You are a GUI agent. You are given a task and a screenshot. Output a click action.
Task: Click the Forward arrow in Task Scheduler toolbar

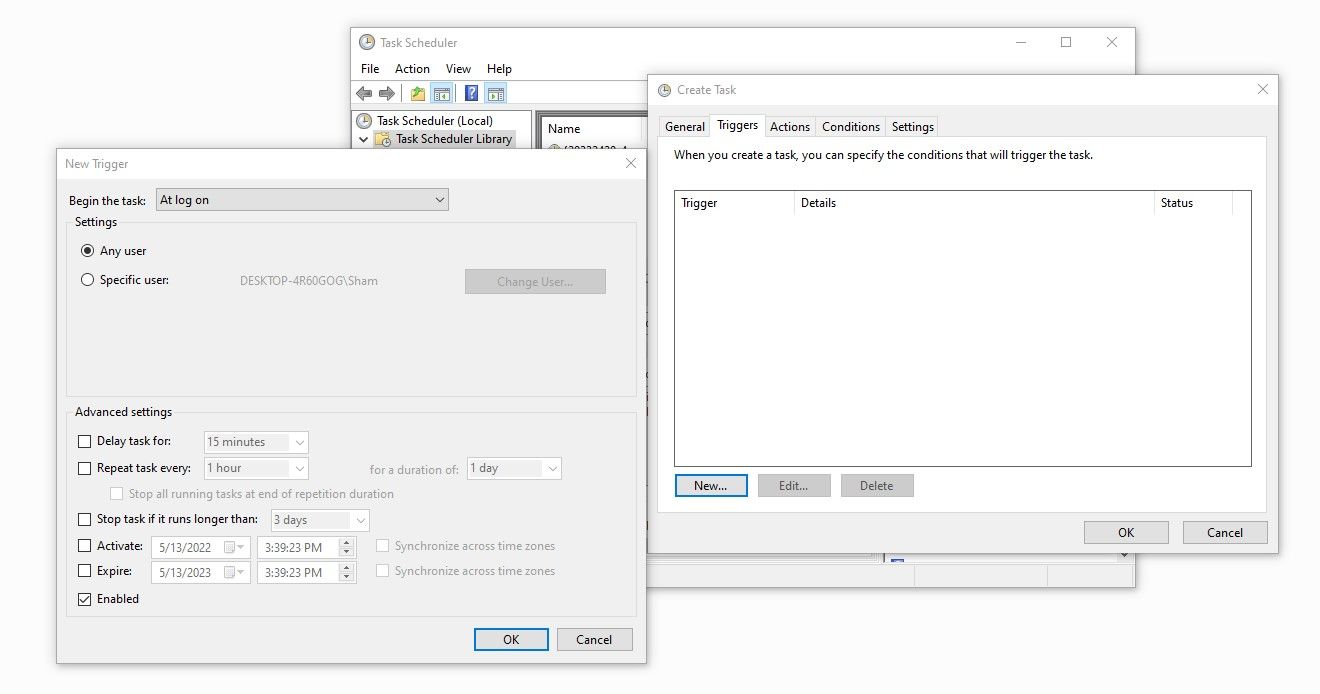pyautogui.click(x=386, y=94)
